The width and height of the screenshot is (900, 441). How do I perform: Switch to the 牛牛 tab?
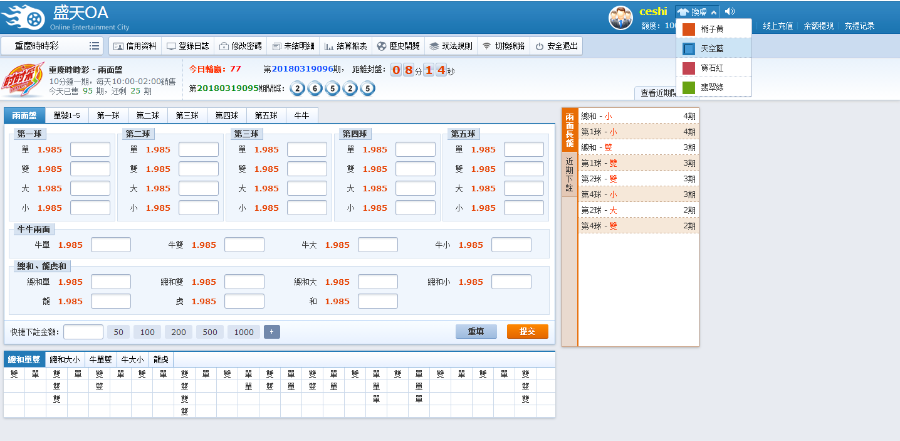301,116
